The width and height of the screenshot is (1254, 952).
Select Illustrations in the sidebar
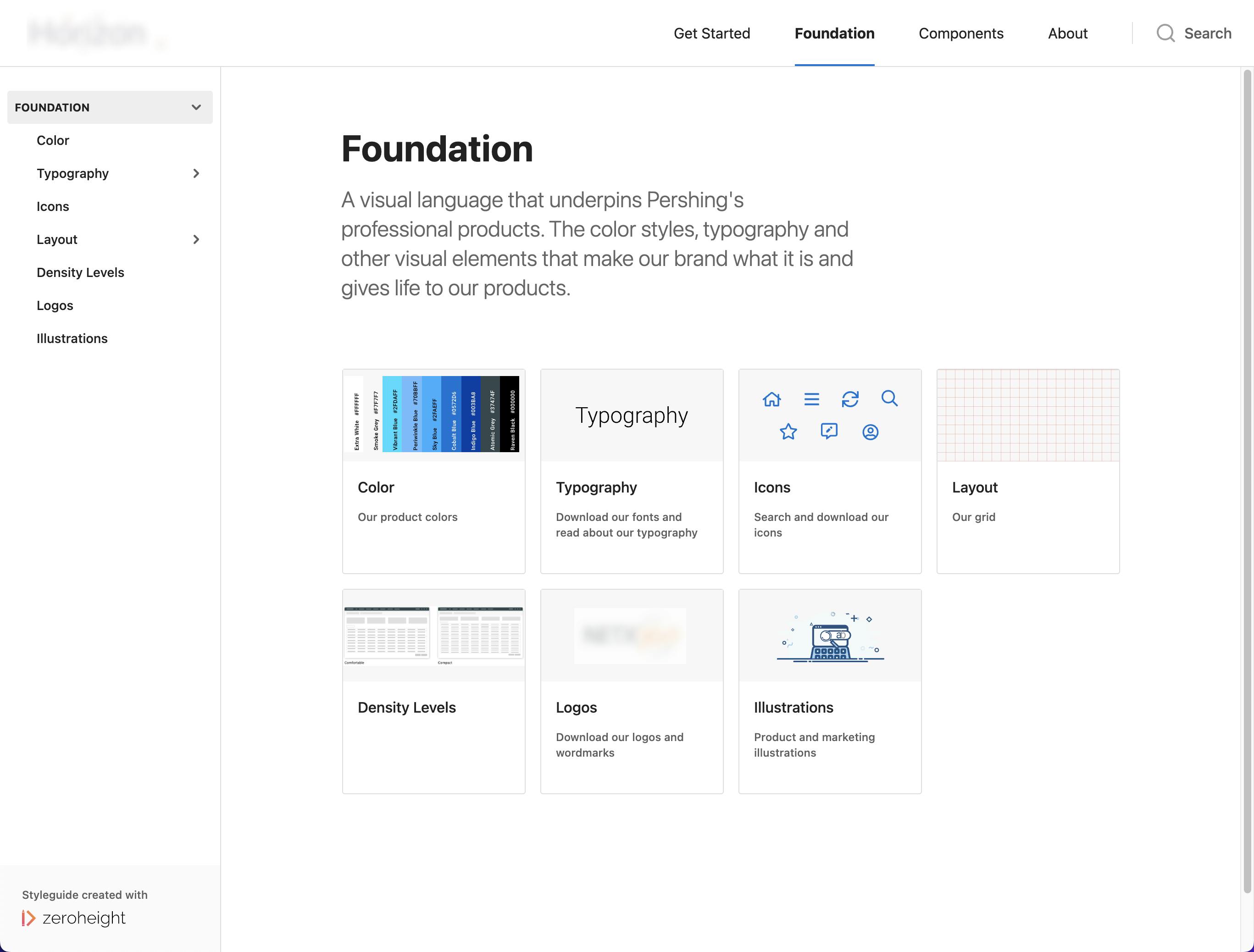72,338
